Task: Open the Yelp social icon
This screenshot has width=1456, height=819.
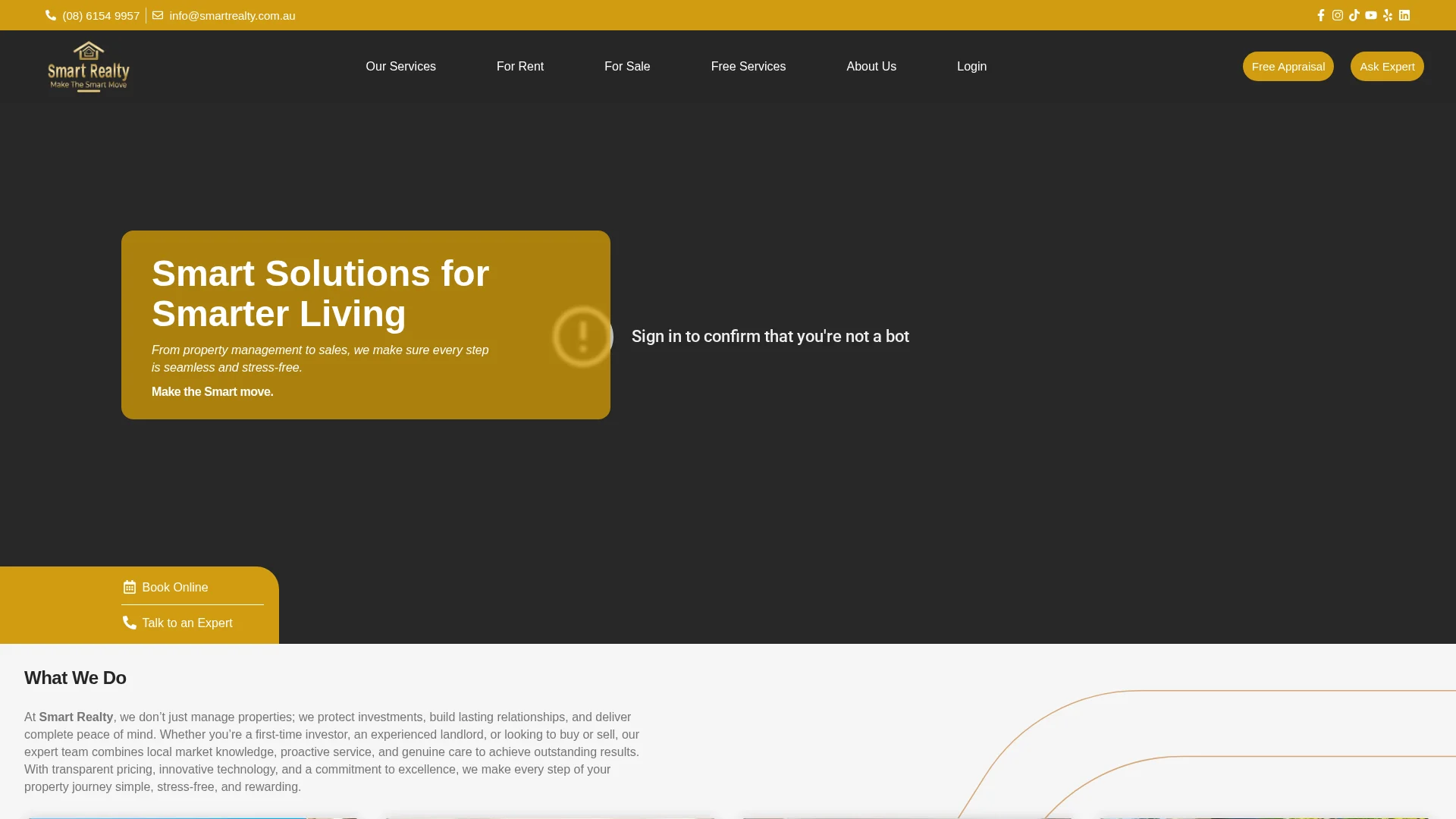Action: (x=1388, y=15)
